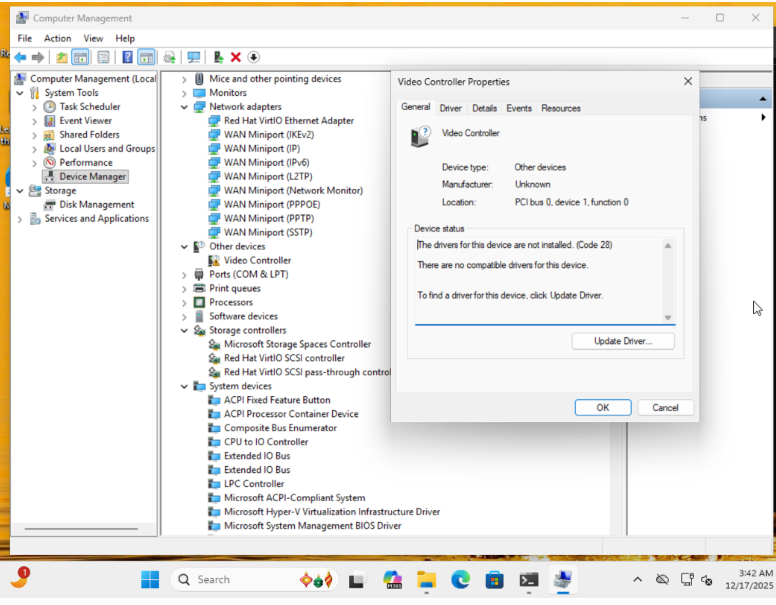This screenshot has height=605, width=776.
Task: Show hidden tray icons chevron
Action: pos(637,579)
